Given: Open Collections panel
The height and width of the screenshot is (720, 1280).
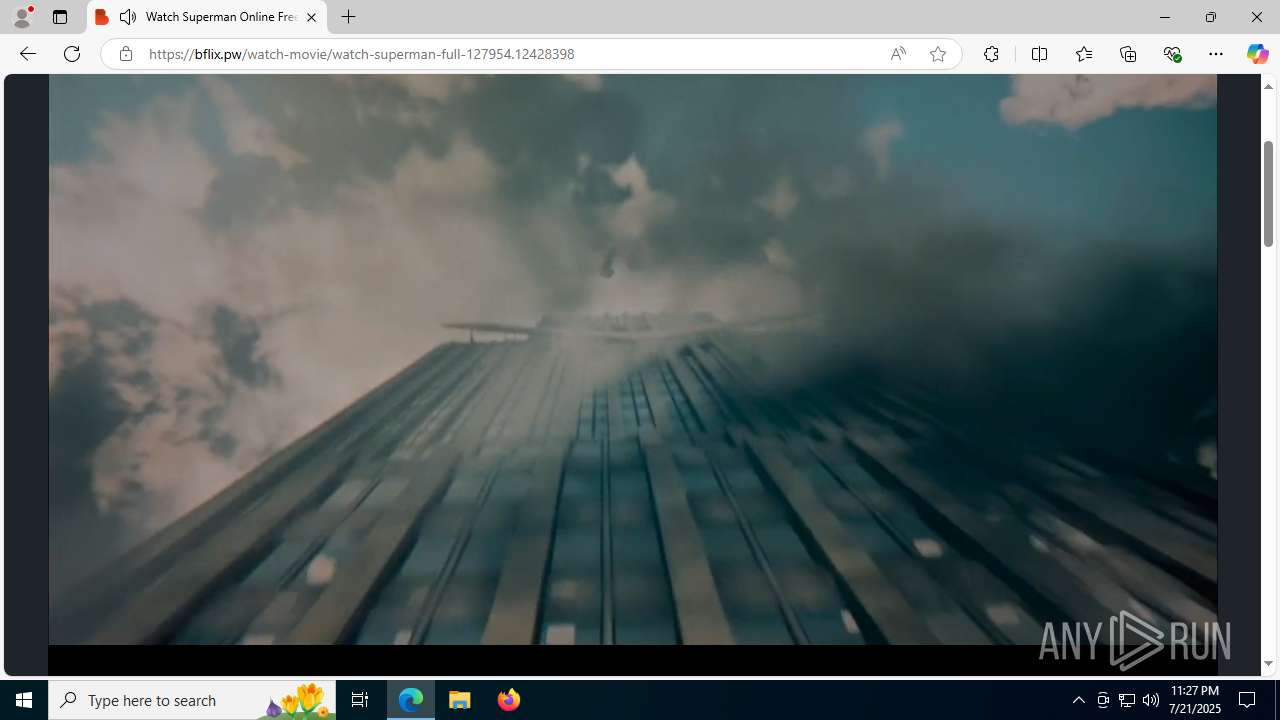Looking at the screenshot, I should [x=1128, y=54].
